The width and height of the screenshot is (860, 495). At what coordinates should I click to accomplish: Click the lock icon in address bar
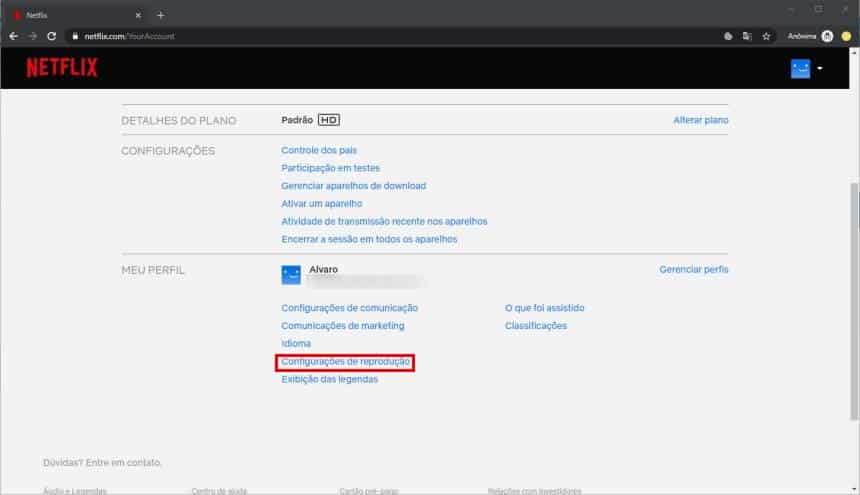(x=75, y=36)
